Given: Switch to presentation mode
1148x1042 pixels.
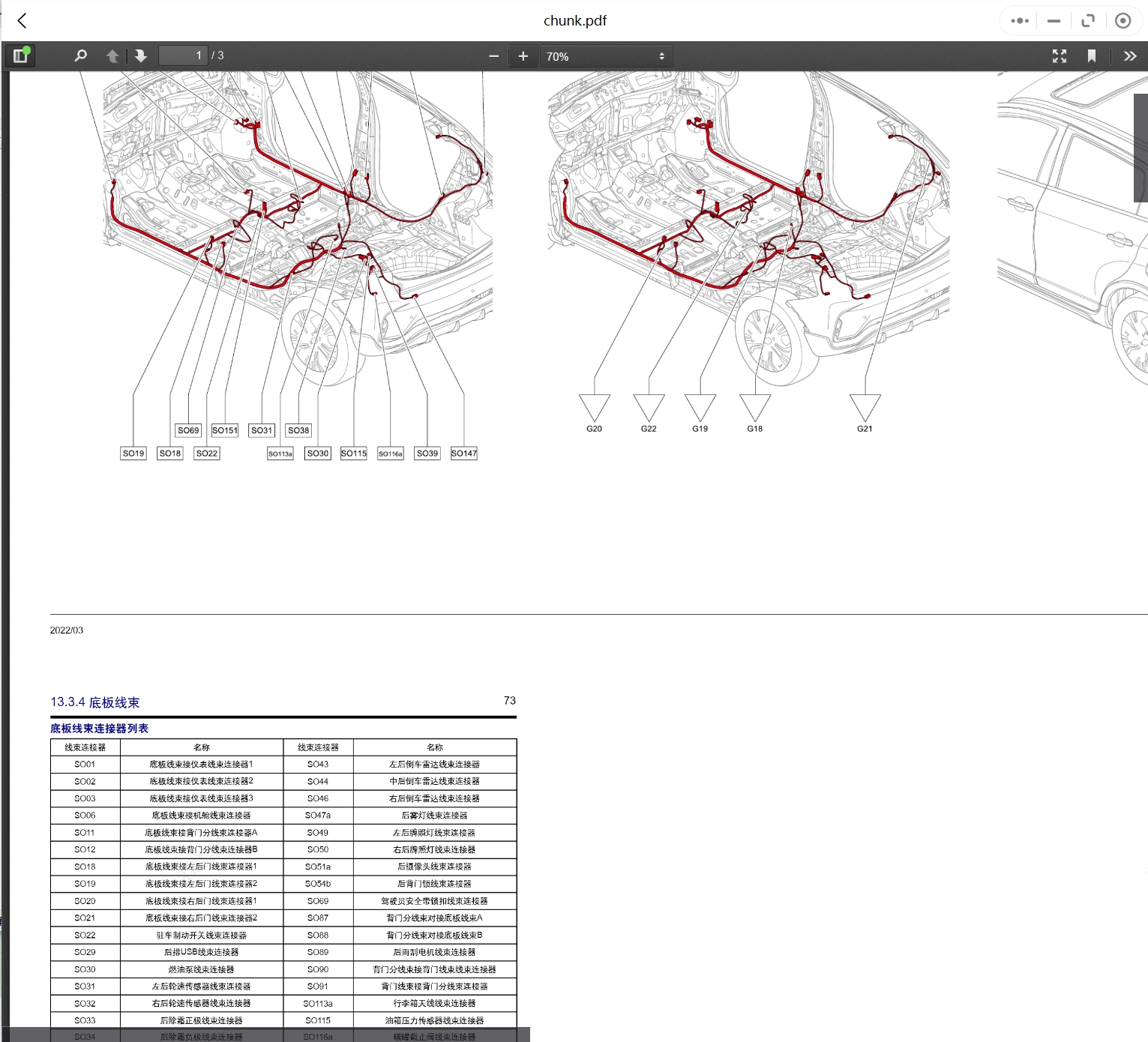Looking at the screenshot, I should click(1059, 56).
